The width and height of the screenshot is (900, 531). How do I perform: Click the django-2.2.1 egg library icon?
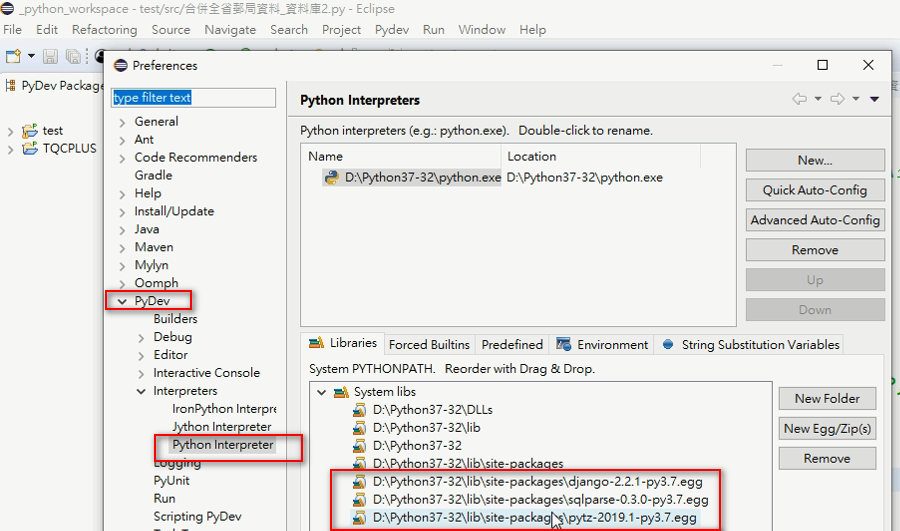click(x=359, y=482)
